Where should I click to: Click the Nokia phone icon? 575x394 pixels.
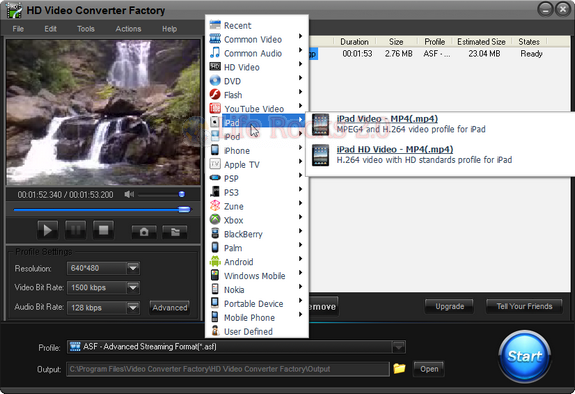215,289
